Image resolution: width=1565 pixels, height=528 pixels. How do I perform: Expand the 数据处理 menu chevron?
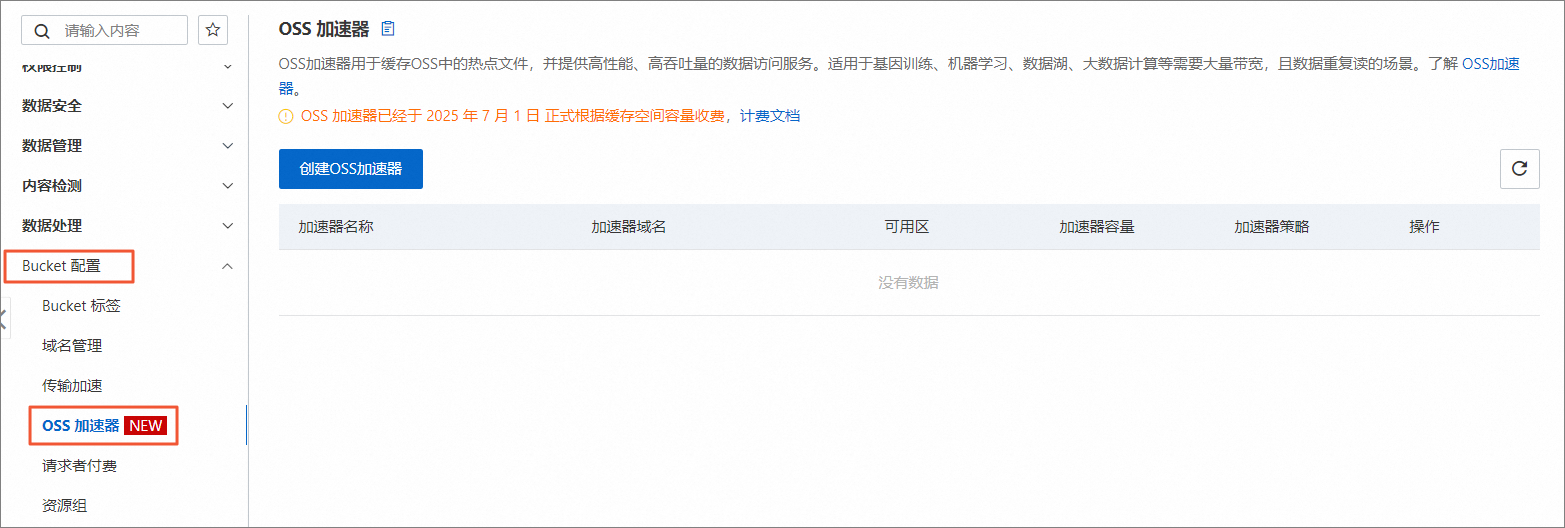pos(228,226)
